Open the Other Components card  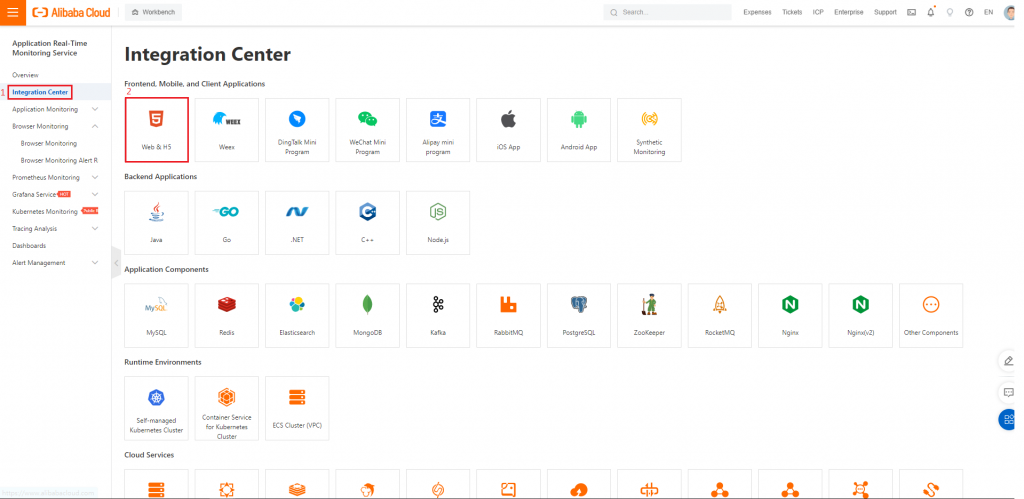coord(931,315)
